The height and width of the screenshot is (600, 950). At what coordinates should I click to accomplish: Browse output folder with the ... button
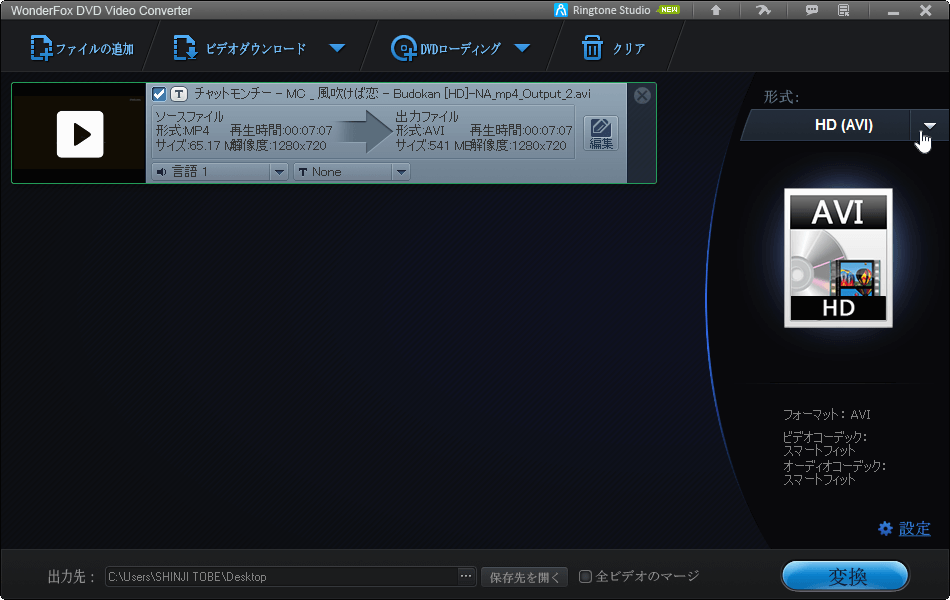tap(466, 576)
